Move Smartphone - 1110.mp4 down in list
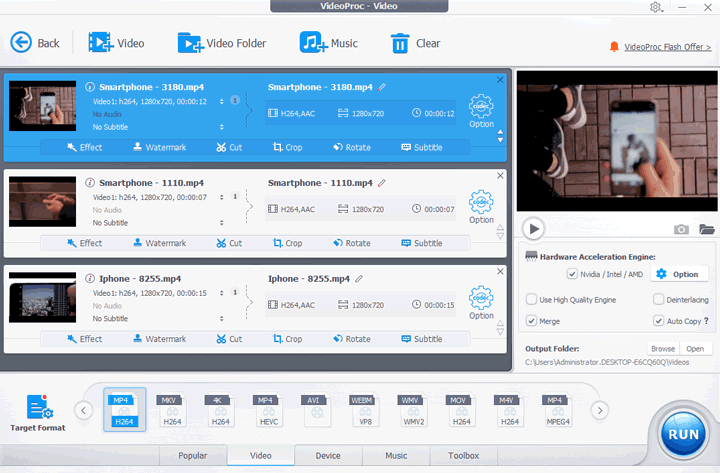The height and width of the screenshot is (473, 720). pyautogui.click(x=501, y=236)
